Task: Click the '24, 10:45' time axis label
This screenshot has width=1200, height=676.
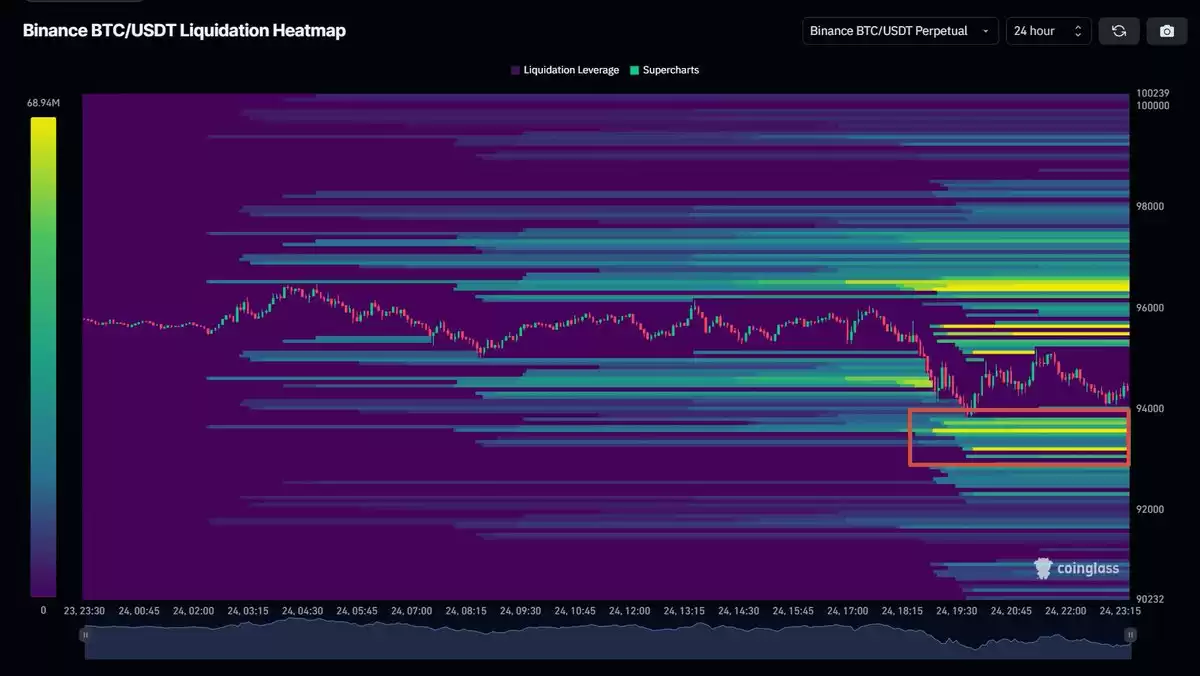Action: 575,610
